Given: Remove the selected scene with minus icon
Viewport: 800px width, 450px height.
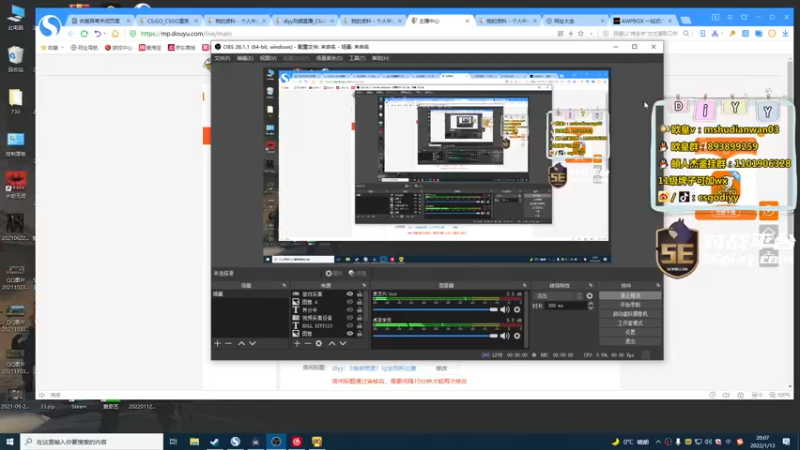Looking at the screenshot, I should tap(229, 344).
